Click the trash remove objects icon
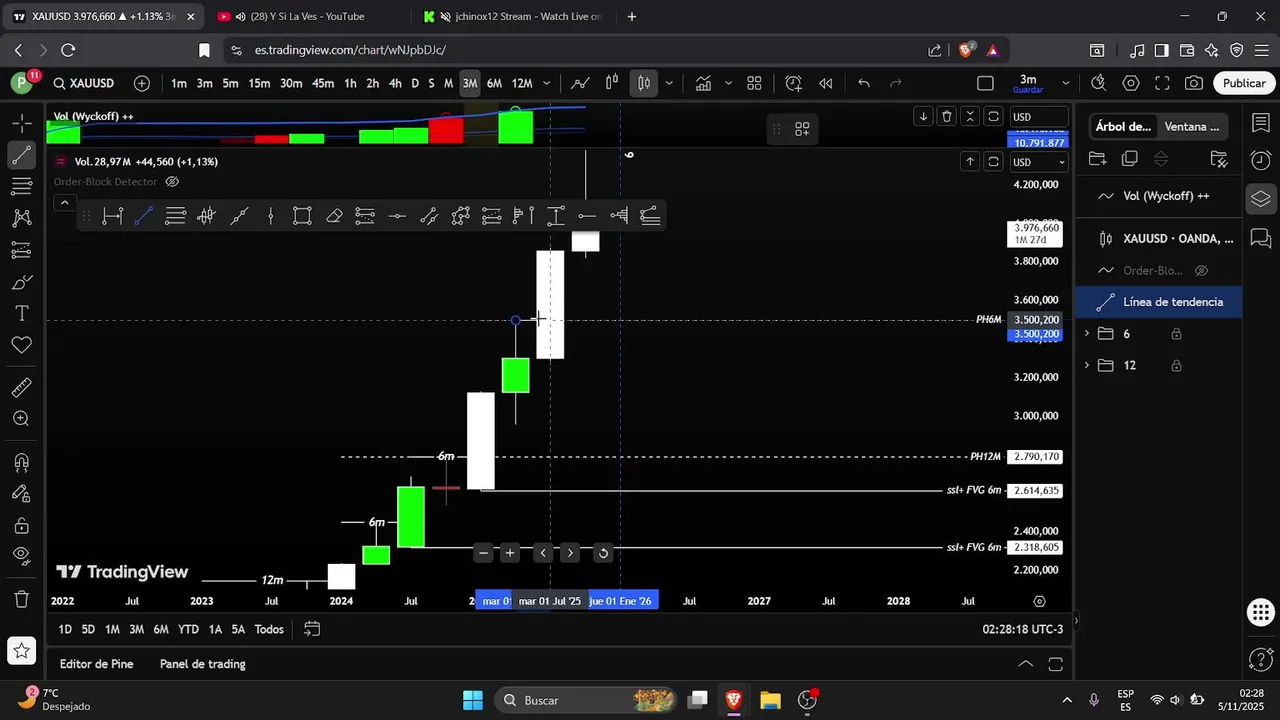 click(21, 599)
